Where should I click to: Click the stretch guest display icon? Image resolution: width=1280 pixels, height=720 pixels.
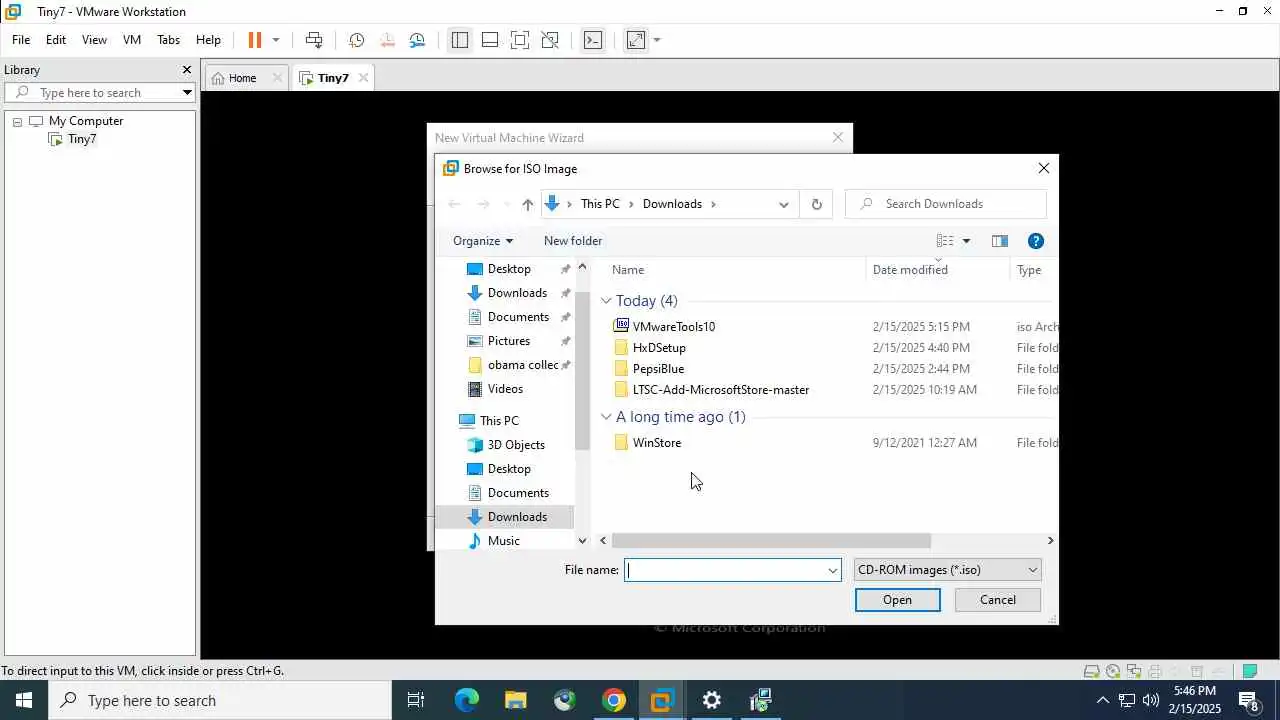(x=636, y=40)
